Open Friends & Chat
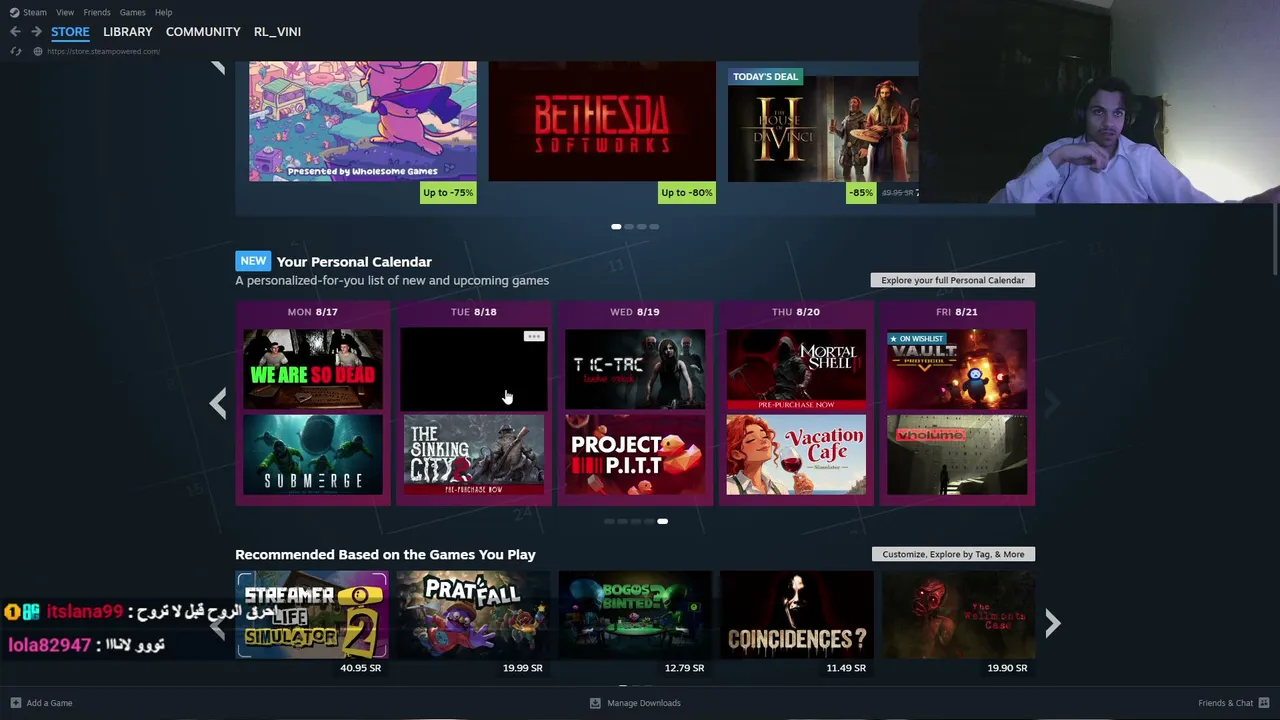 tap(1234, 703)
